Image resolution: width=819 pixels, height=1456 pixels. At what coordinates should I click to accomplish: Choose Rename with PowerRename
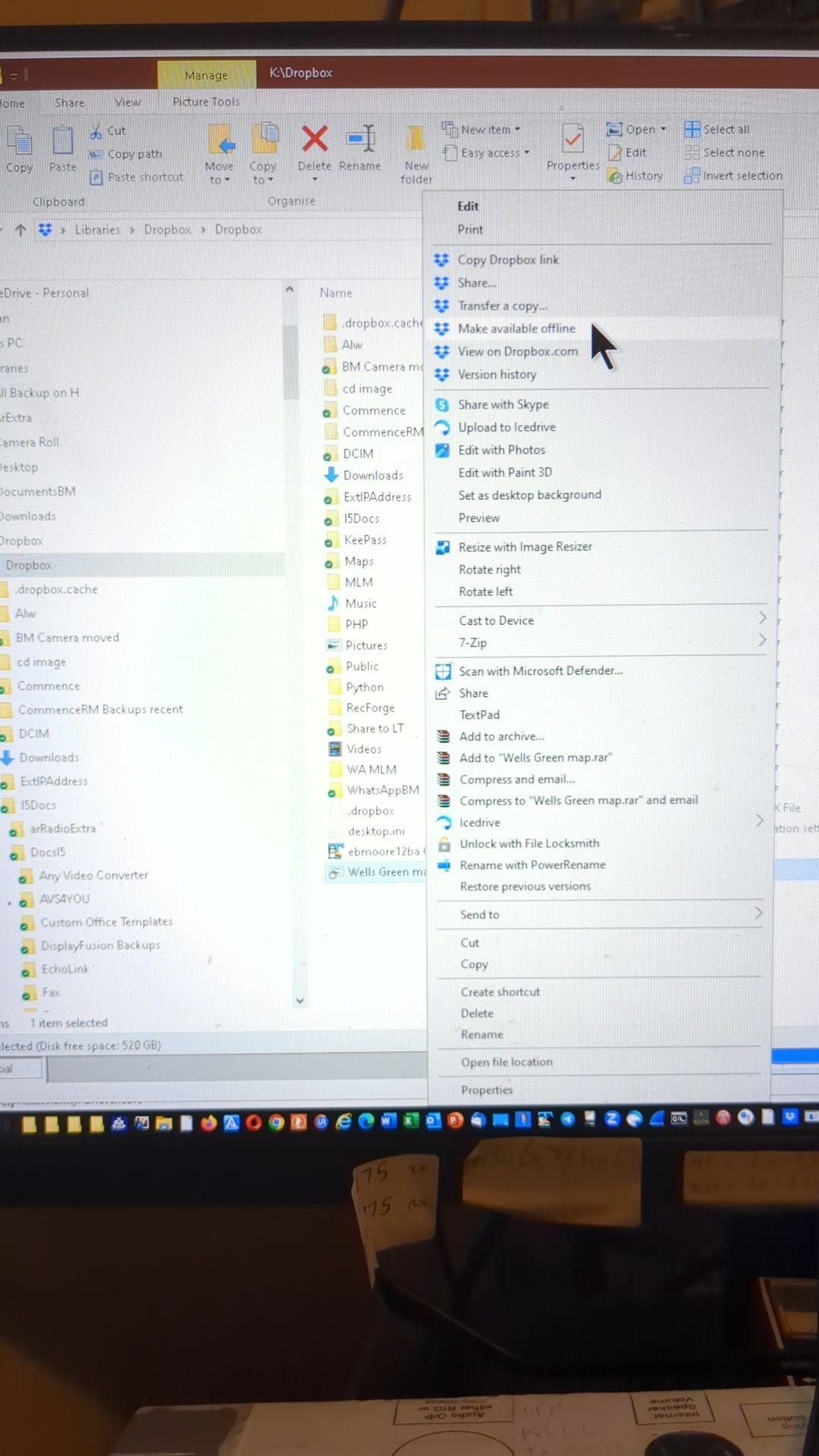(533, 865)
